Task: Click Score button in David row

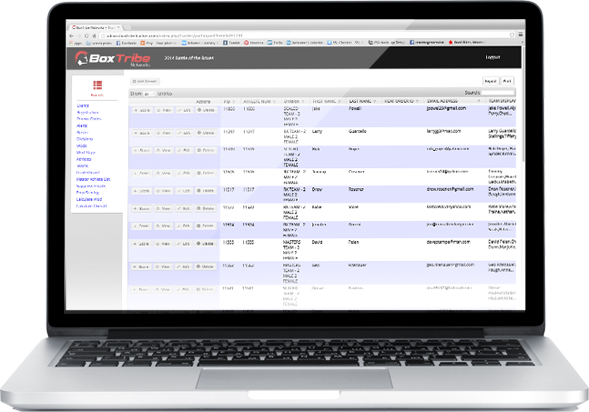Action: [x=142, y=244]
